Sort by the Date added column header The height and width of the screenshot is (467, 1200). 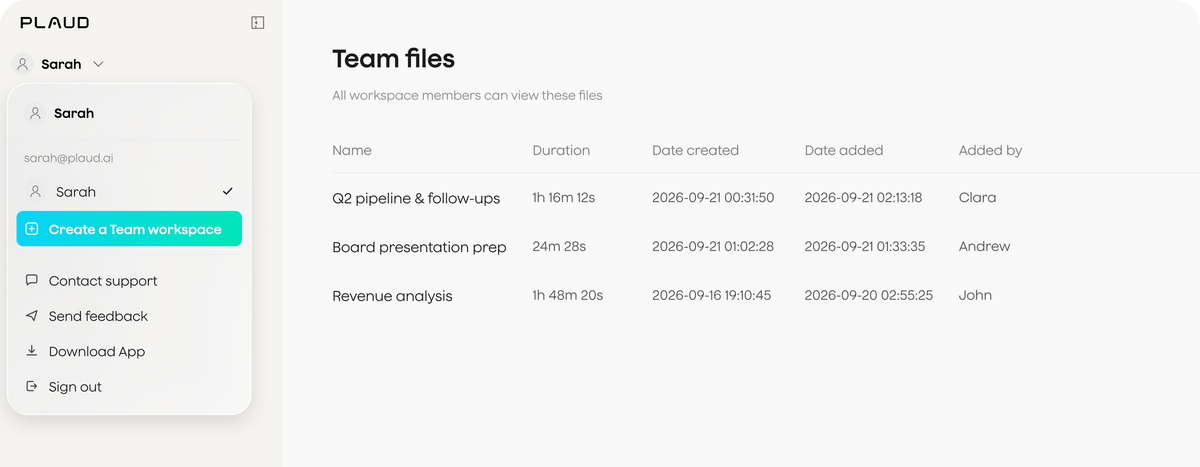[x=844, y=150]
